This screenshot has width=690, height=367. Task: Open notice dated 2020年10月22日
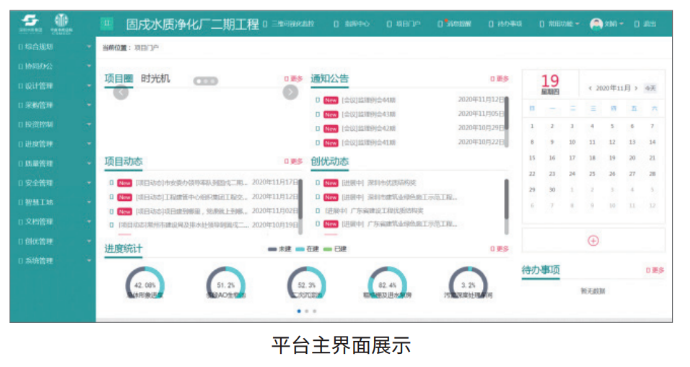[x=409, y=143]
